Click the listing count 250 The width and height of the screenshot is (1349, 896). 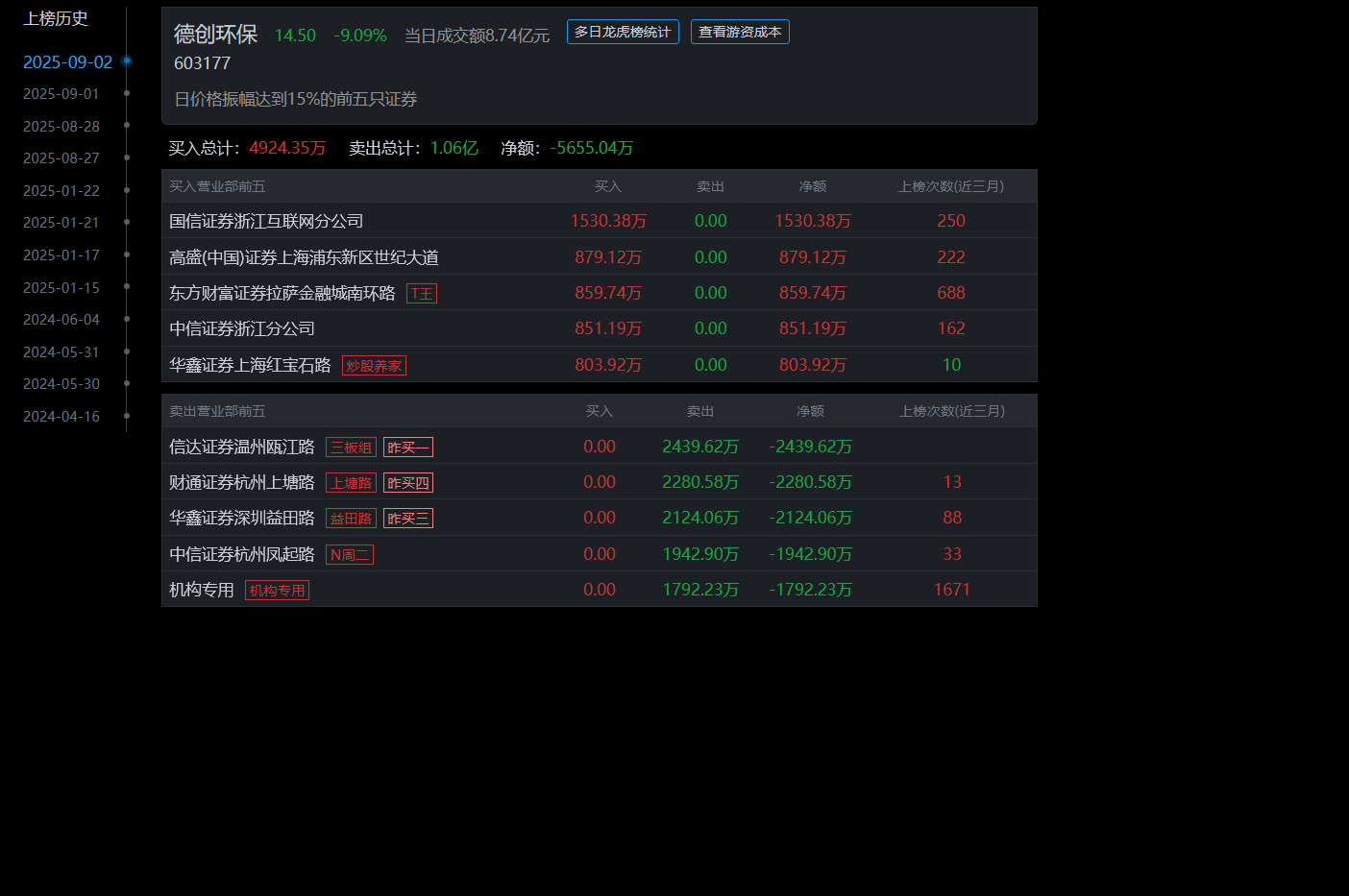tap(951, 221)
